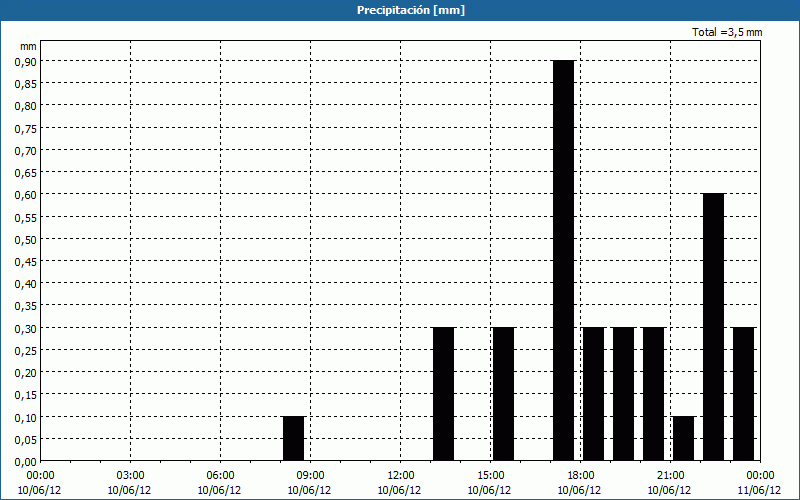Image resolution: width=800 pixels, height=500 pixels.
Task: Click the 0,45 y-axis label
Action: [25, 261]
